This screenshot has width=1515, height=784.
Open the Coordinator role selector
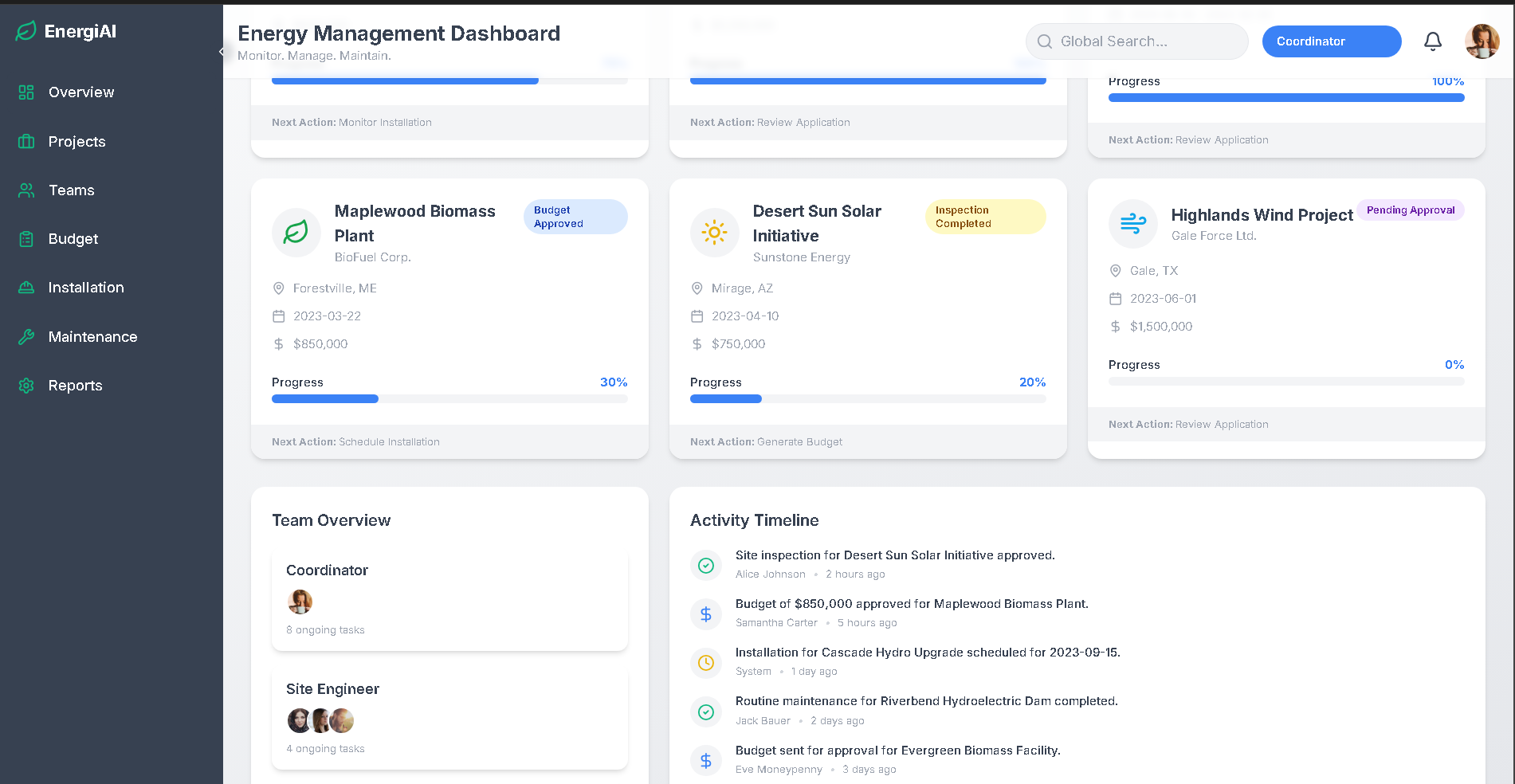[1331, 41]
